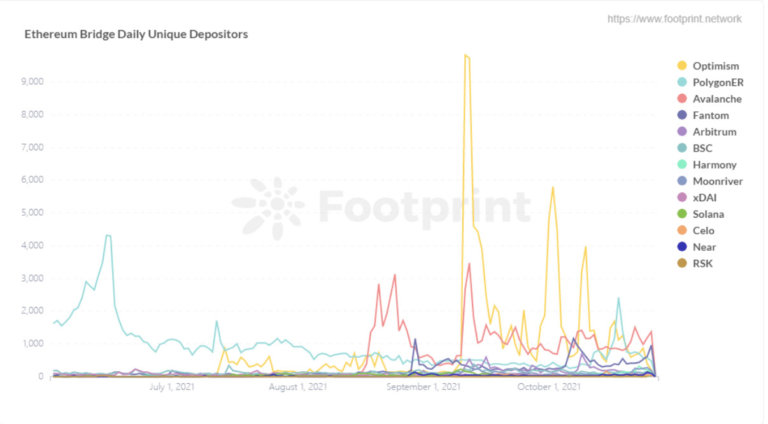Screen dimensions: 768x424
Task: Click the Optimism yellow legend dot
Action: [x=682, y=66]
